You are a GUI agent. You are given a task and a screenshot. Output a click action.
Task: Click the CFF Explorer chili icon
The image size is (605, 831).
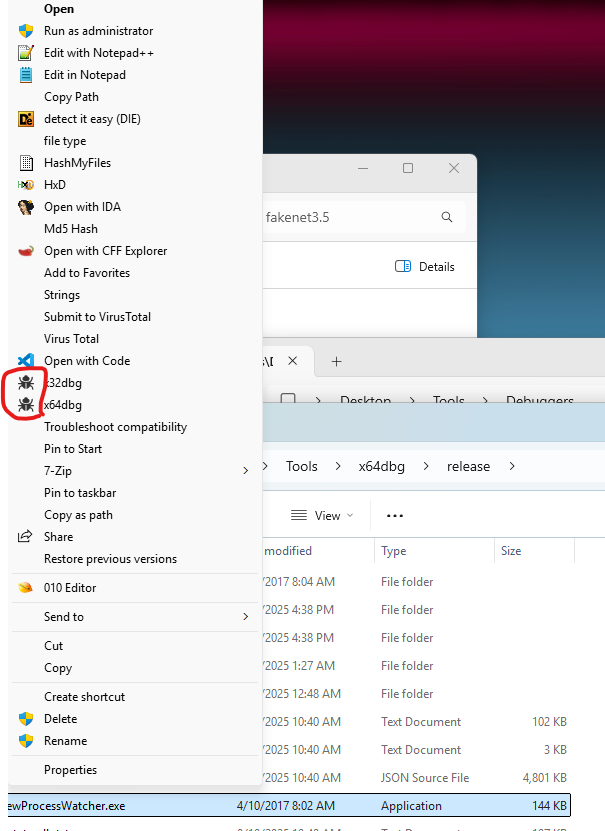tap(26, 251)
